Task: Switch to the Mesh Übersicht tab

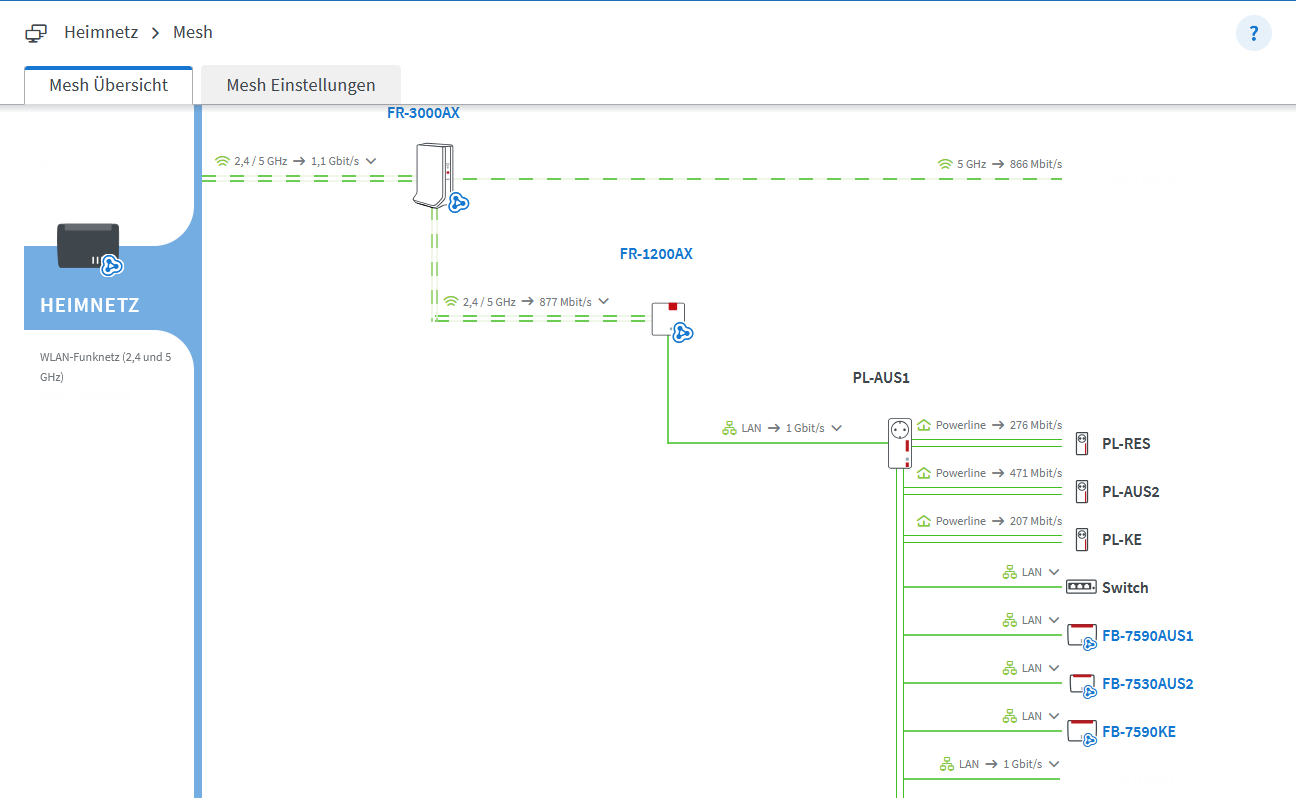Action: [x=109, y=85]
